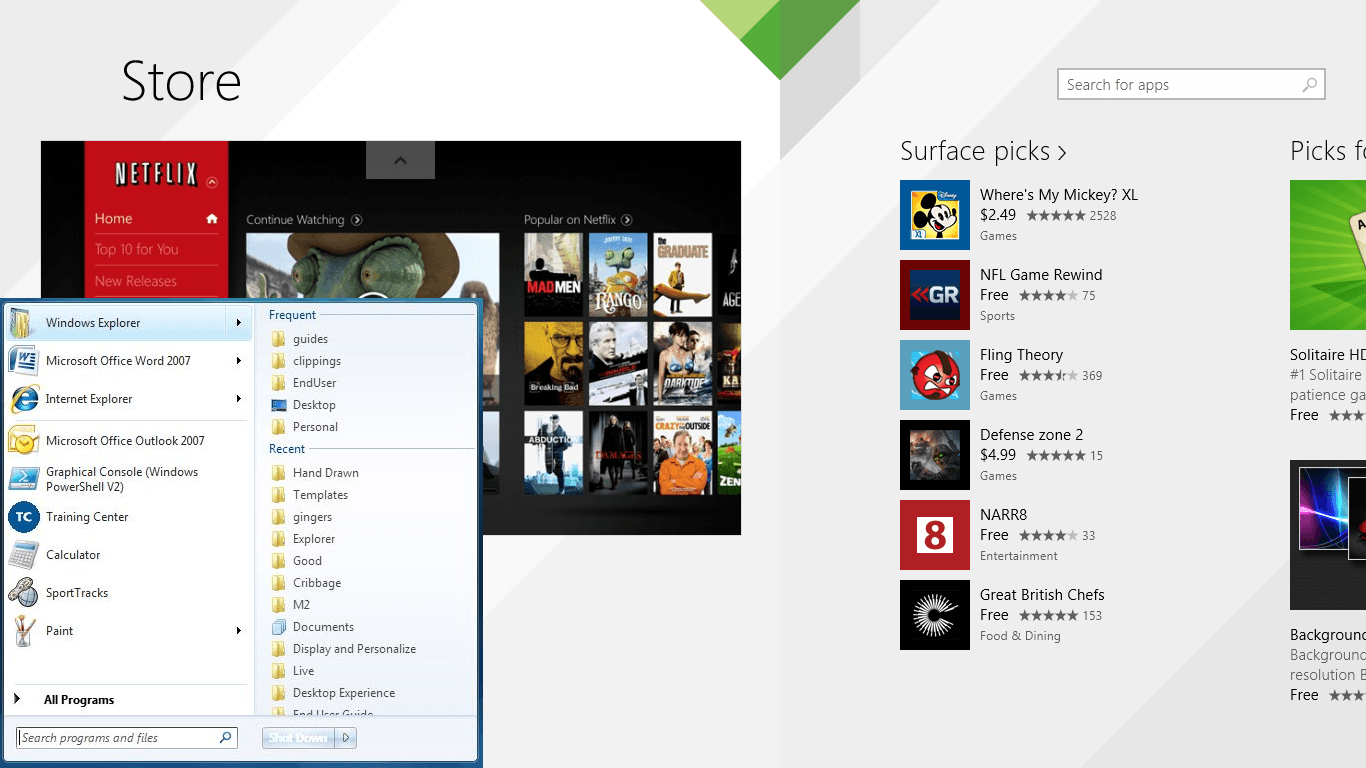
Task: Open Where's My Mickey? XL title link
Action: (x=1059, y=195)
